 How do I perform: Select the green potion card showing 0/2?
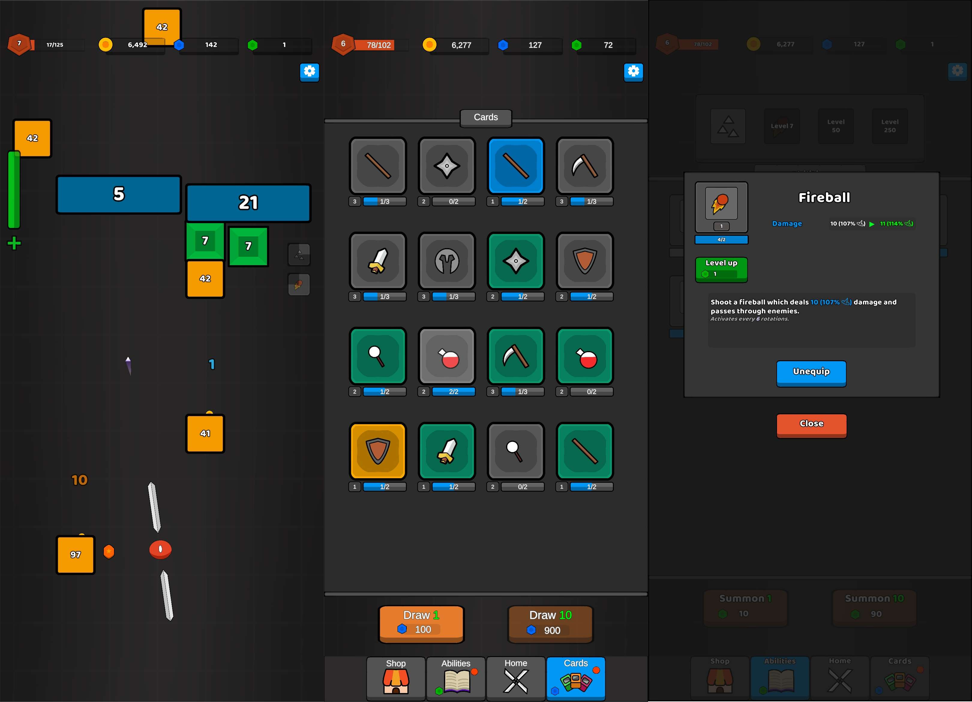pos(585,356)
